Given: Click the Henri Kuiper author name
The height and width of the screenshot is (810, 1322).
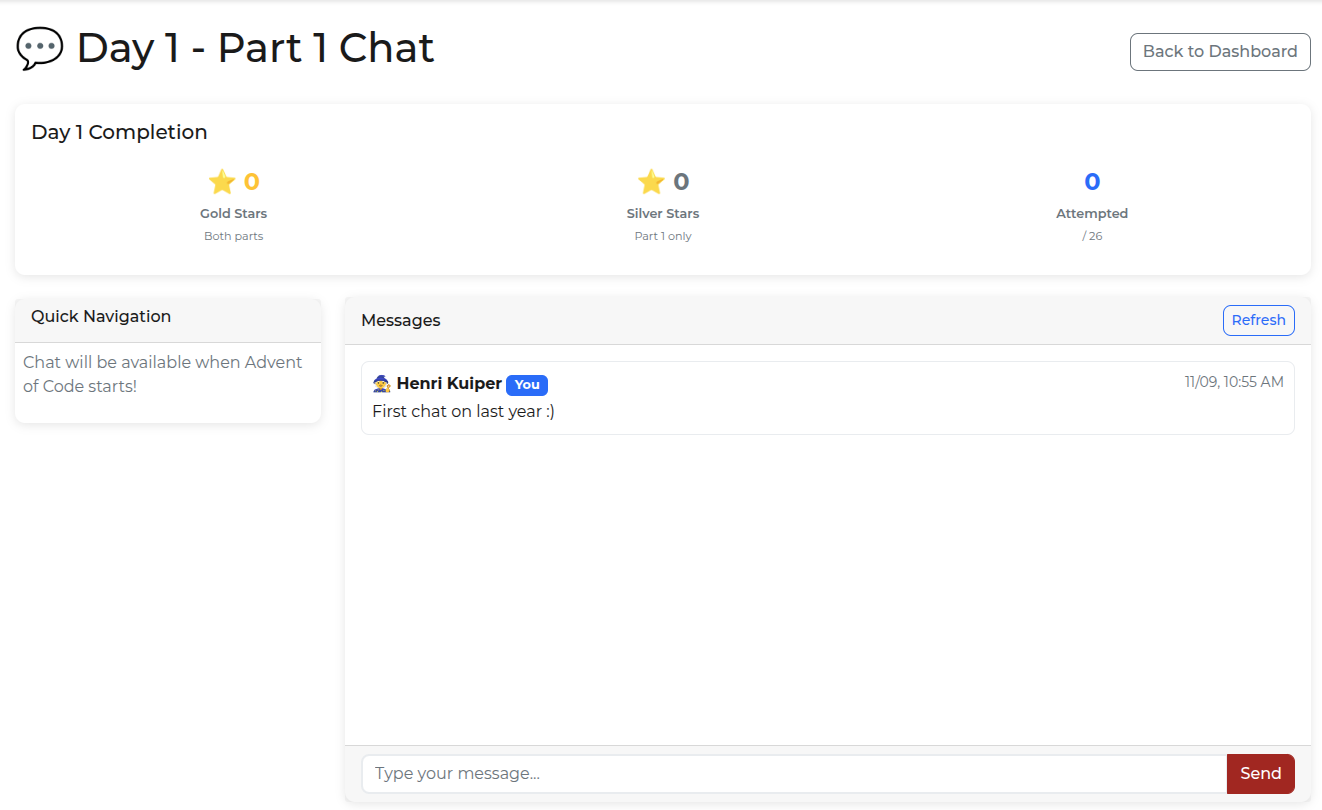Looking at the screenshot, I should point(449,384).
